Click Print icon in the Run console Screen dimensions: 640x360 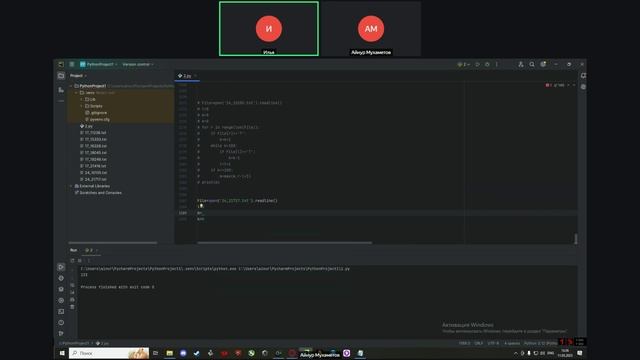point(72,300)
